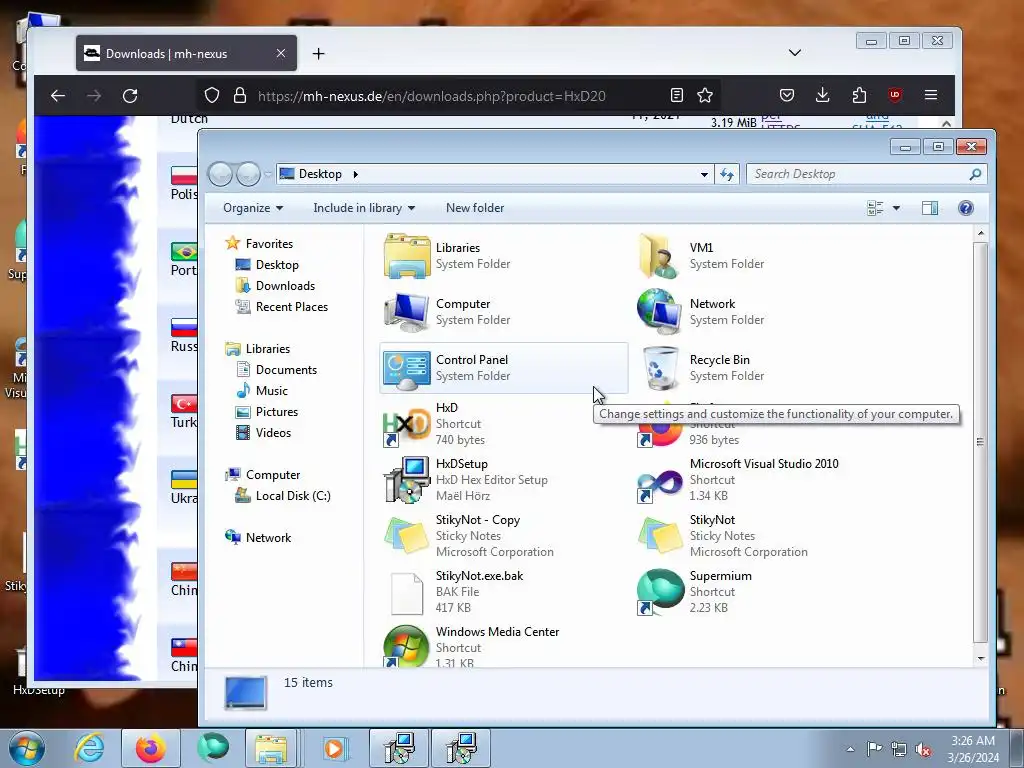The width and height of the screenshot is (1024, 768).
Task: Open Recent Places in navigation pane
Action: [x=291, y=306]
